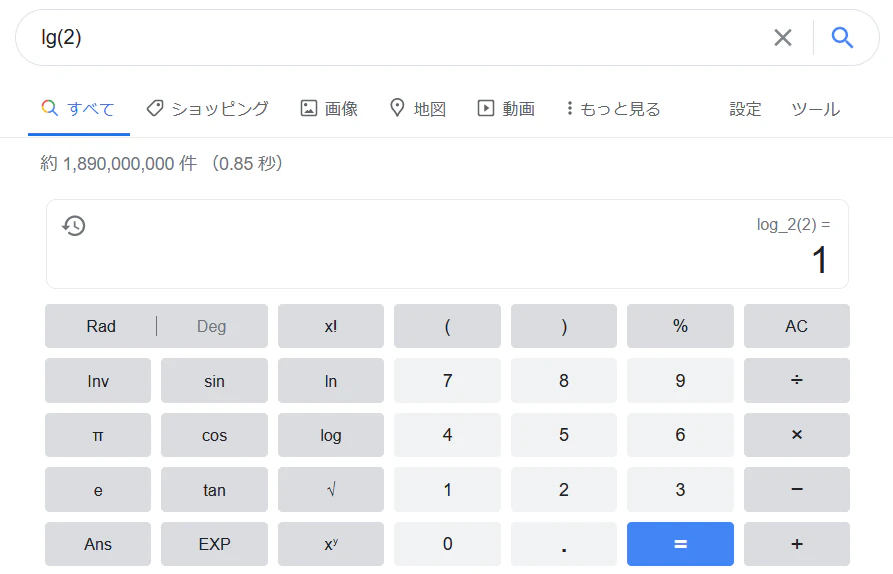Insert a closing parenthesis
The height and width of the screenshot is (574, 893).
[x=564, y=326]
